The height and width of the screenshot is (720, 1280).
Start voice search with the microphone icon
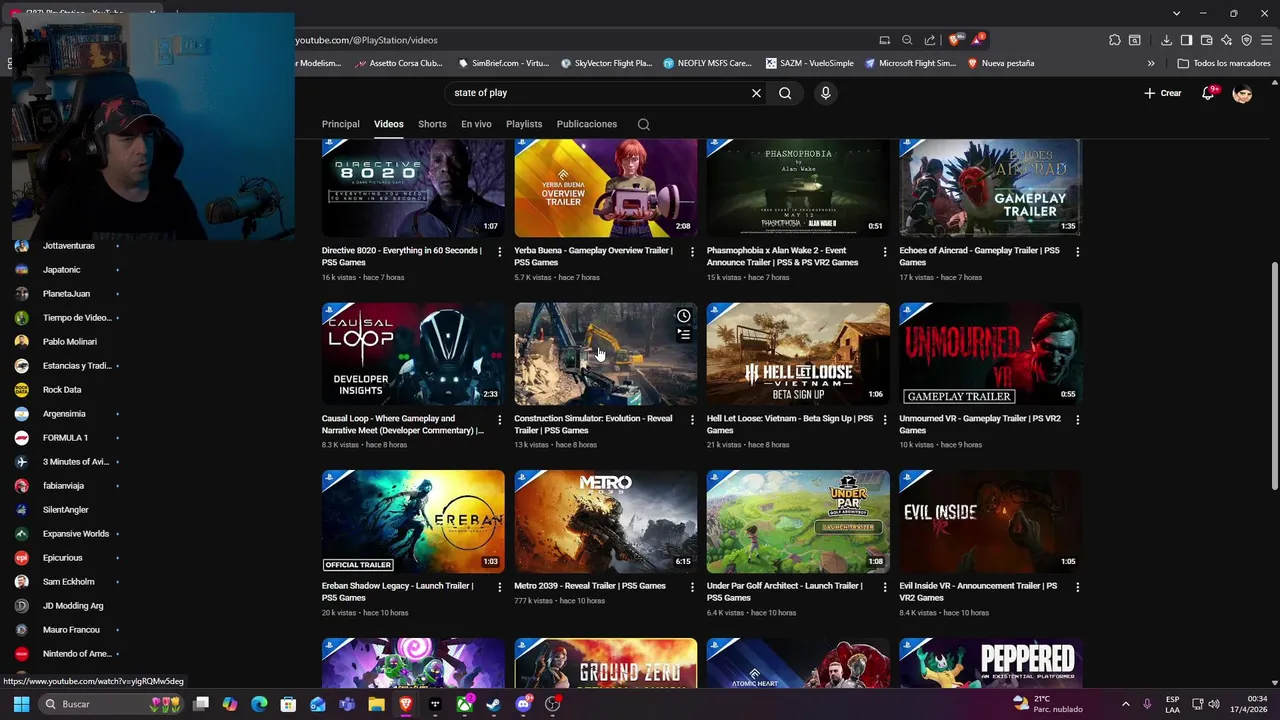pyautogui.click(x=825, y=93)
